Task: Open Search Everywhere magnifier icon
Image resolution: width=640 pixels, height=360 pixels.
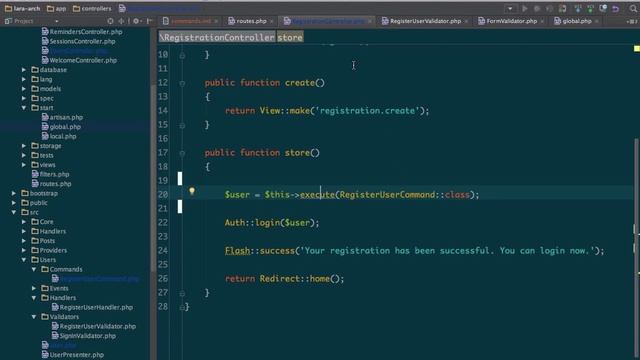Action: point(633,9)
